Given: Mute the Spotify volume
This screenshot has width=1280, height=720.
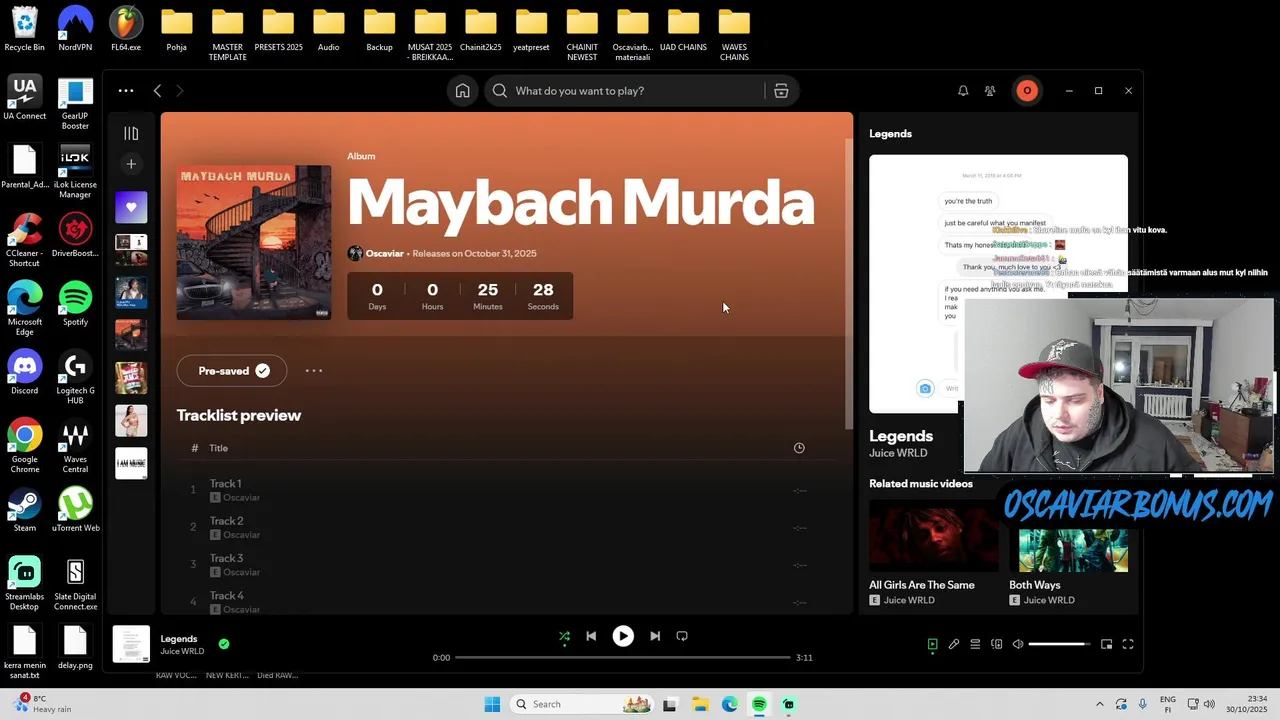Looking at the screenshot, I should point(1018,645).
